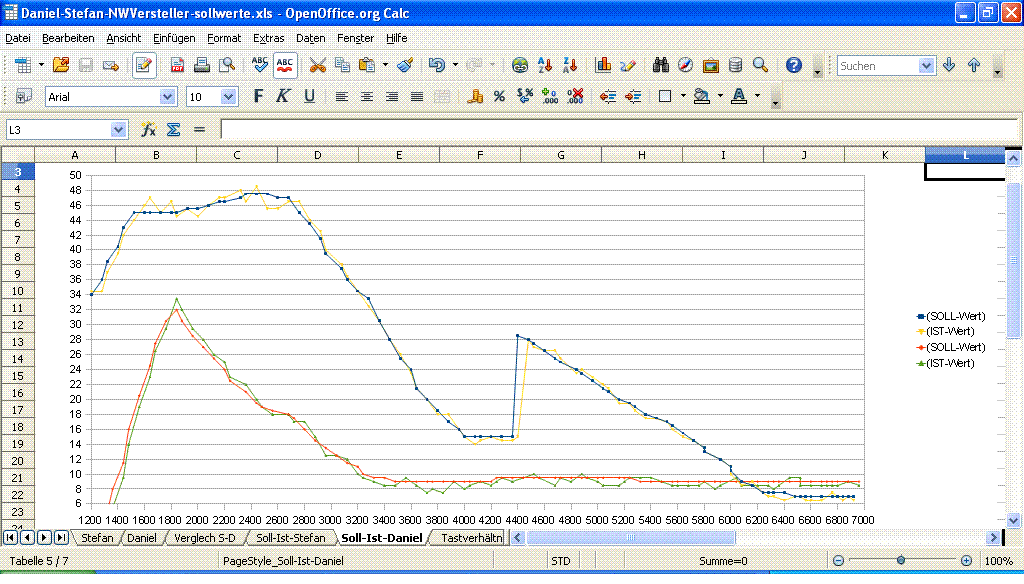Run the spelling check
Image resolution: width=1024 pixels, height=584 pixels.
pos(259,65)
